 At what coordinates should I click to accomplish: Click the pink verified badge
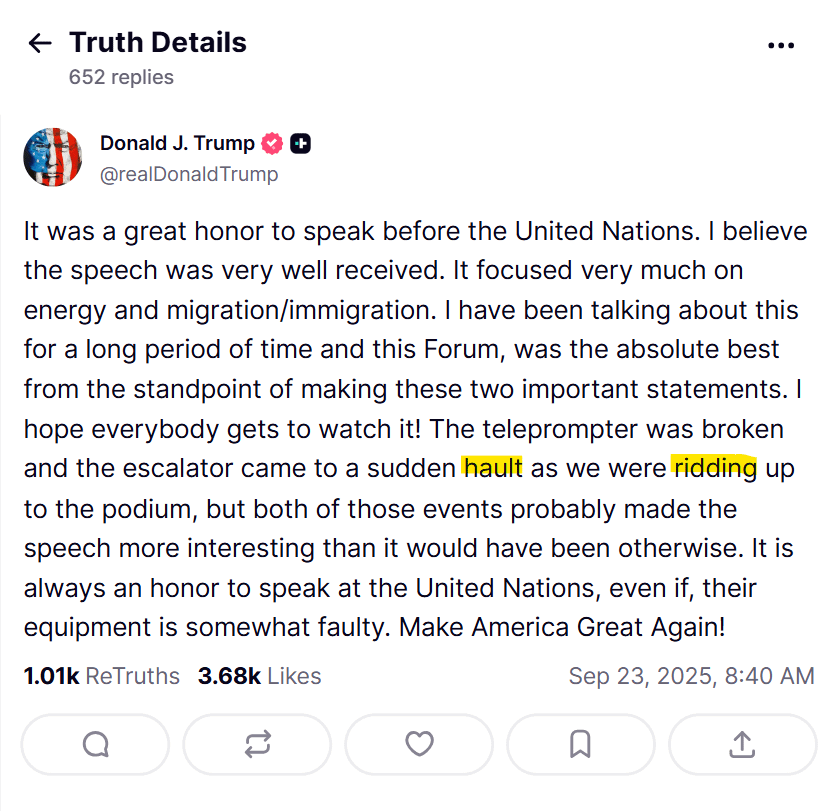point(272,144)
